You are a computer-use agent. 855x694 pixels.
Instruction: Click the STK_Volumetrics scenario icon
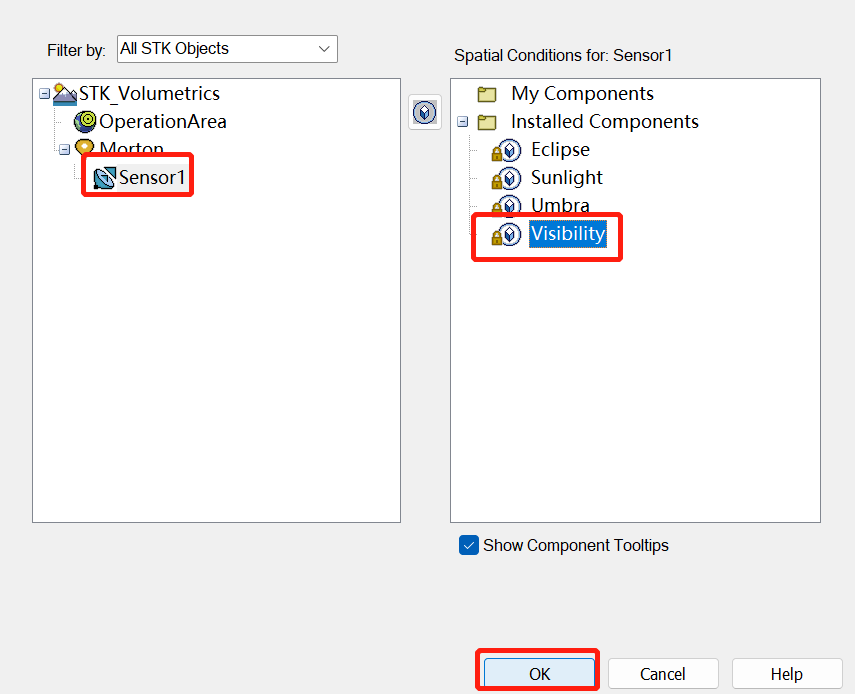tap(65, 94)
